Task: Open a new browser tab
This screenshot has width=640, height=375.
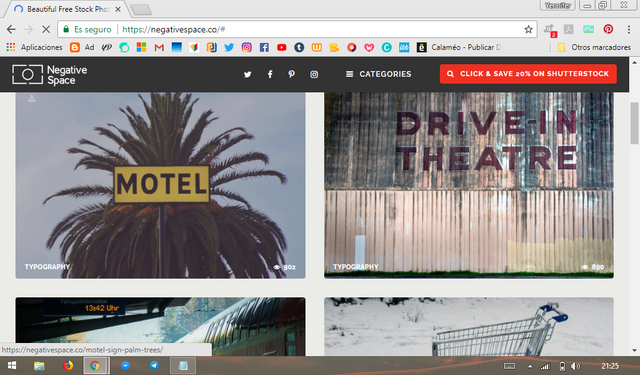Action: [x=141, y=9]
